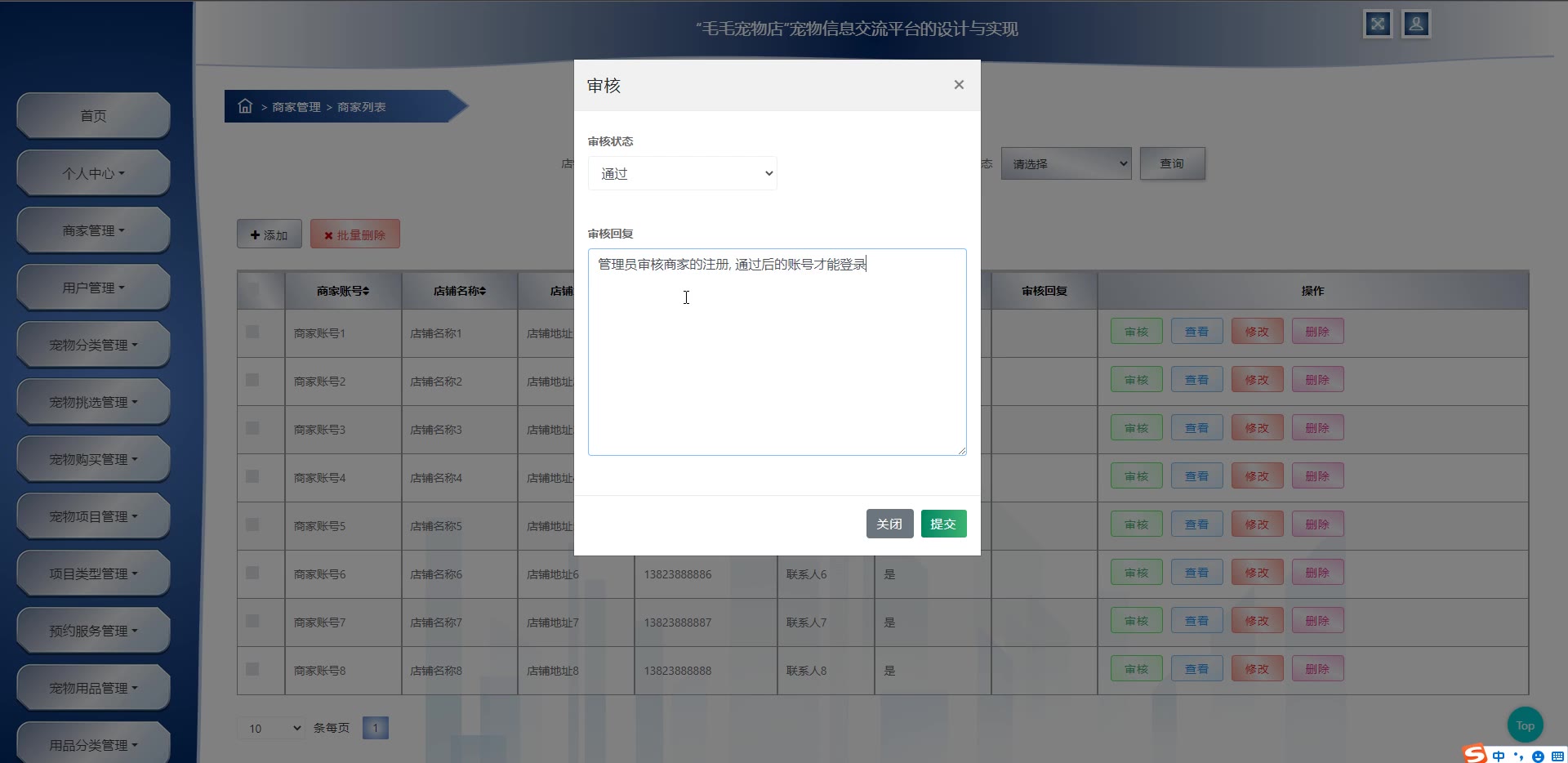
Task: Toggle the 中 Chinese input mode indicator
Action: (x=1499, y=756)
